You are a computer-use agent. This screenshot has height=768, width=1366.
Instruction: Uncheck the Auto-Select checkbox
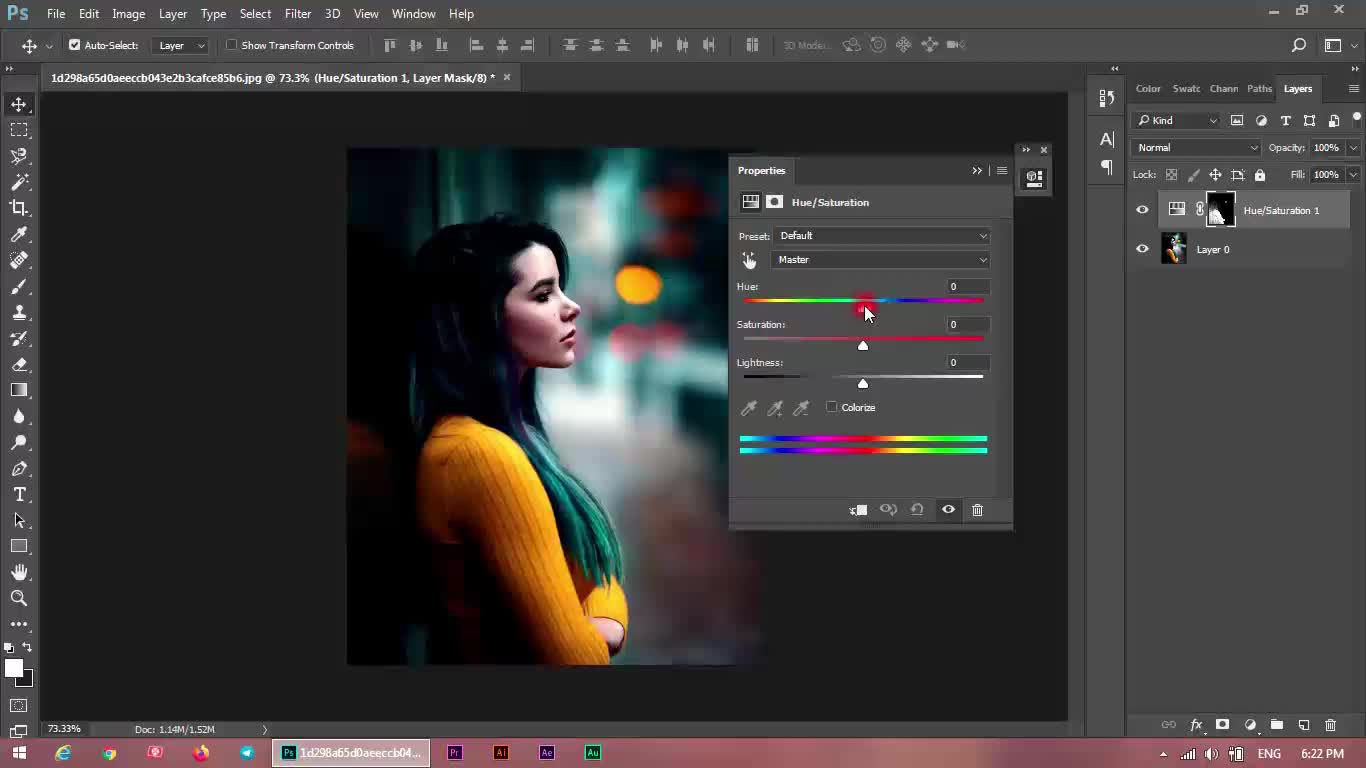(74, 45)
